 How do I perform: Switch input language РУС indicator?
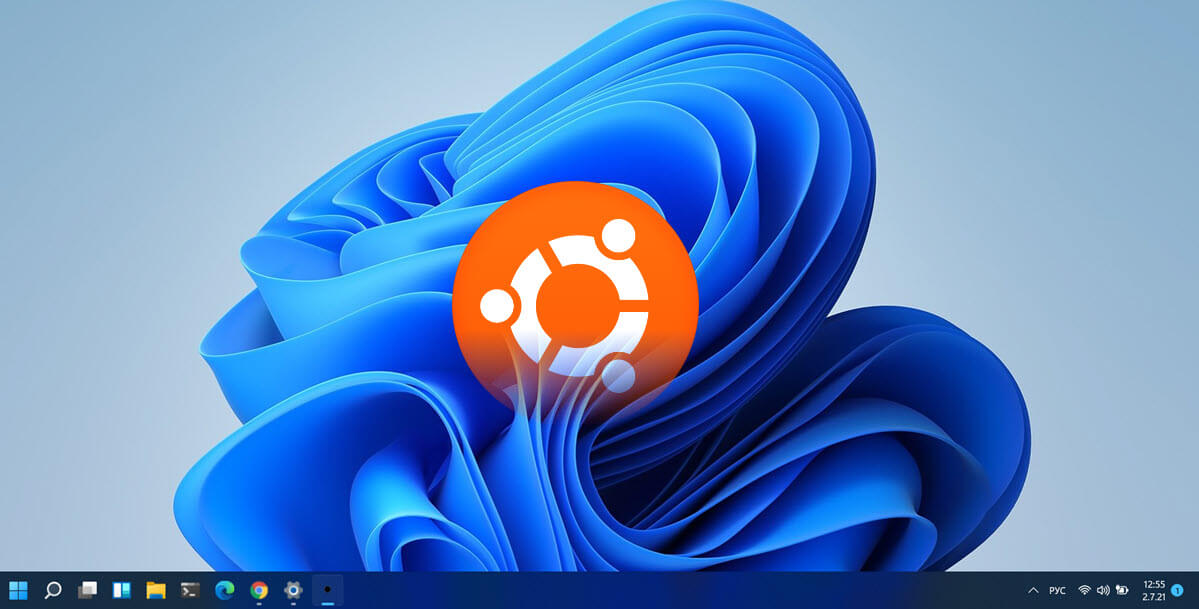click(x=1058, y=591)
